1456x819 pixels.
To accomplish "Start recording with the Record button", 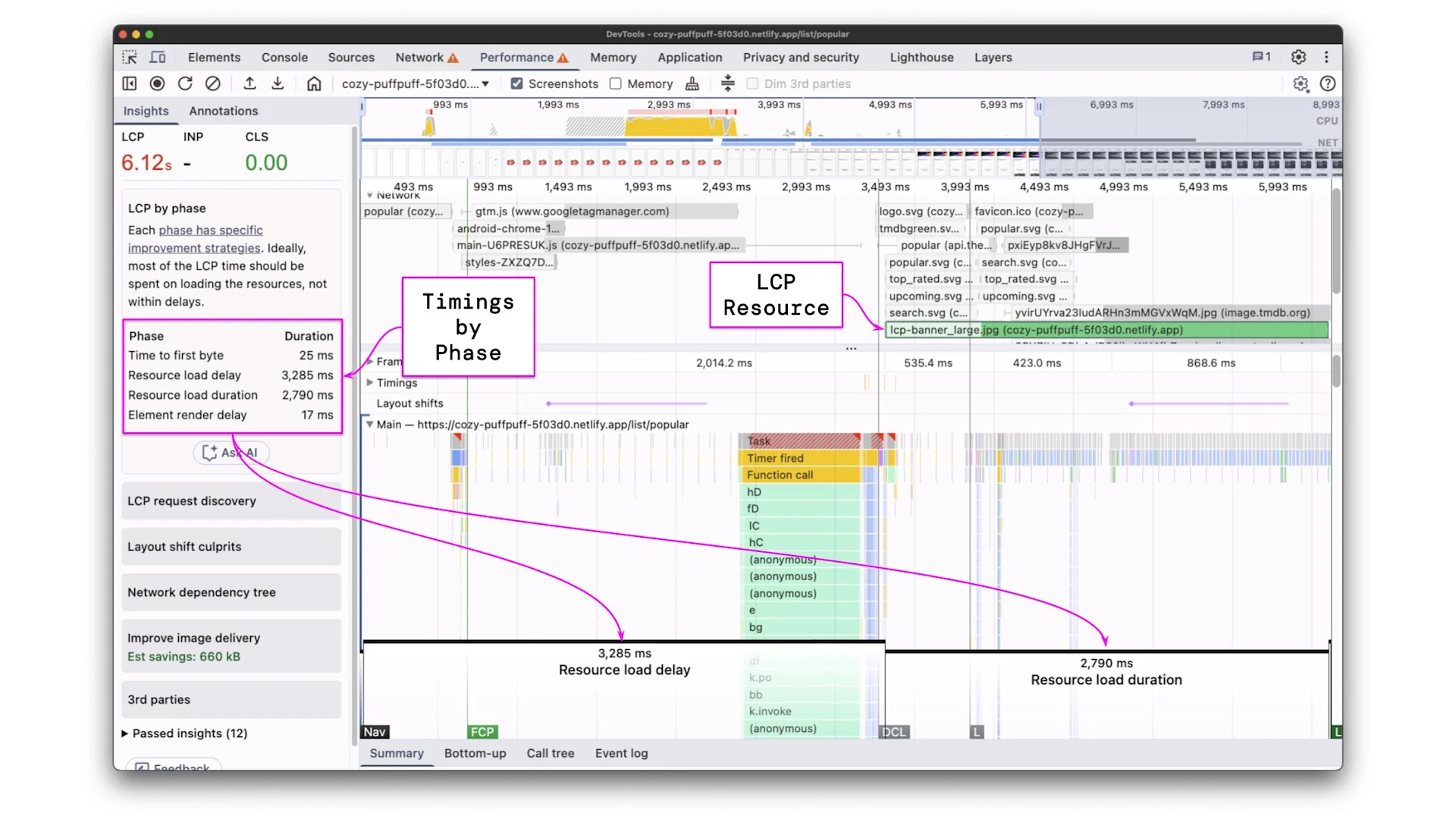I will pos(157,83).
